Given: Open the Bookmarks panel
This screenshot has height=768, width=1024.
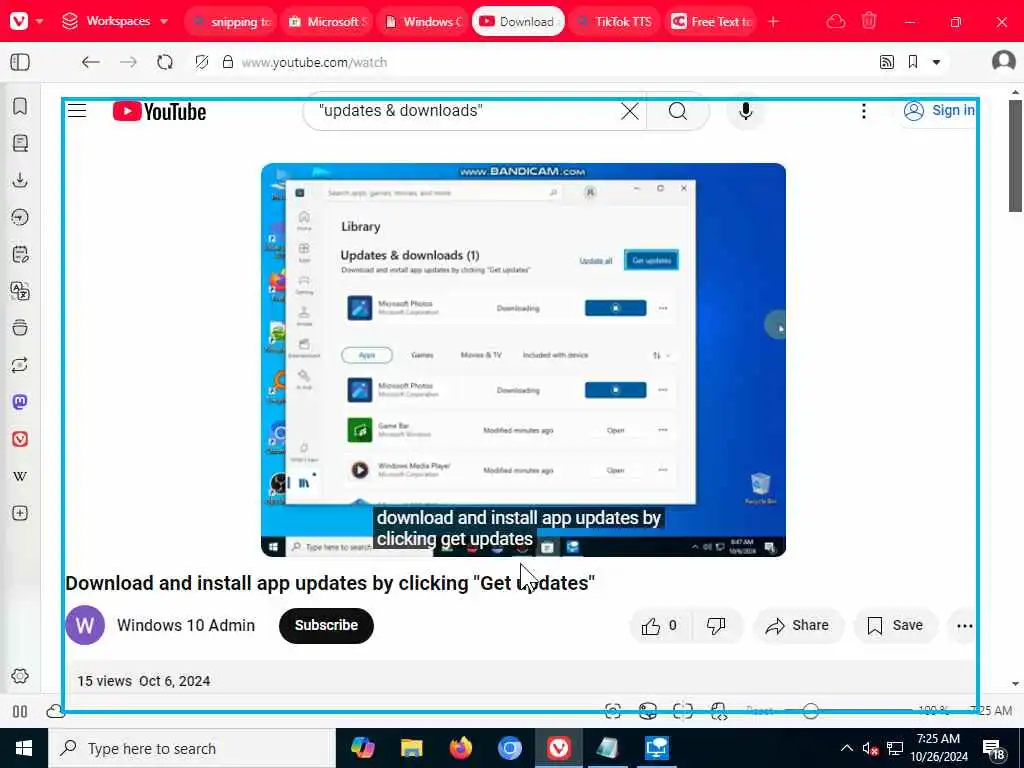Looking at the screenshot, I should pos(20,106).
